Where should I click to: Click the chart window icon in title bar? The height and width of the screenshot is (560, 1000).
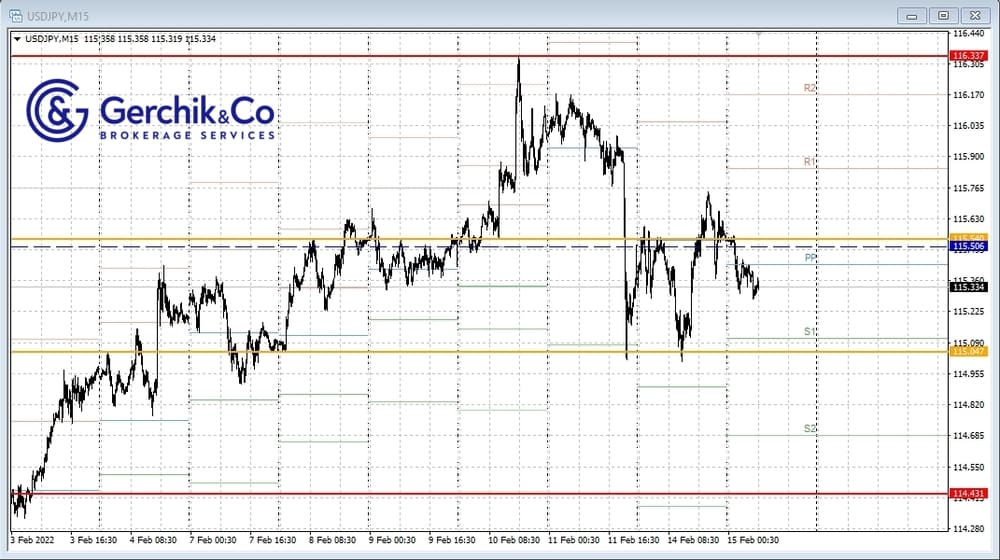point(16,14)
